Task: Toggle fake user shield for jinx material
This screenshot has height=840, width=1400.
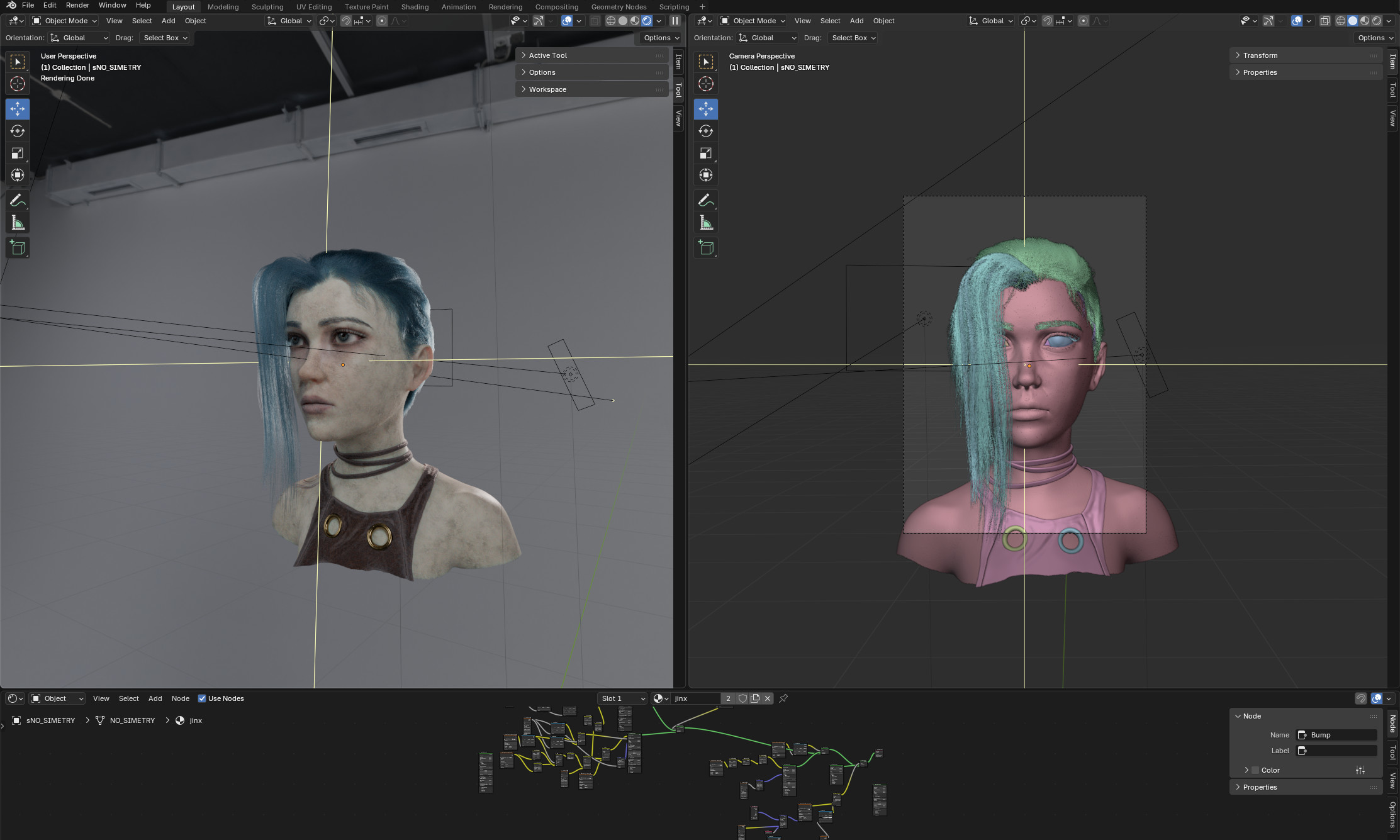Action: click(x=742, y=698)
